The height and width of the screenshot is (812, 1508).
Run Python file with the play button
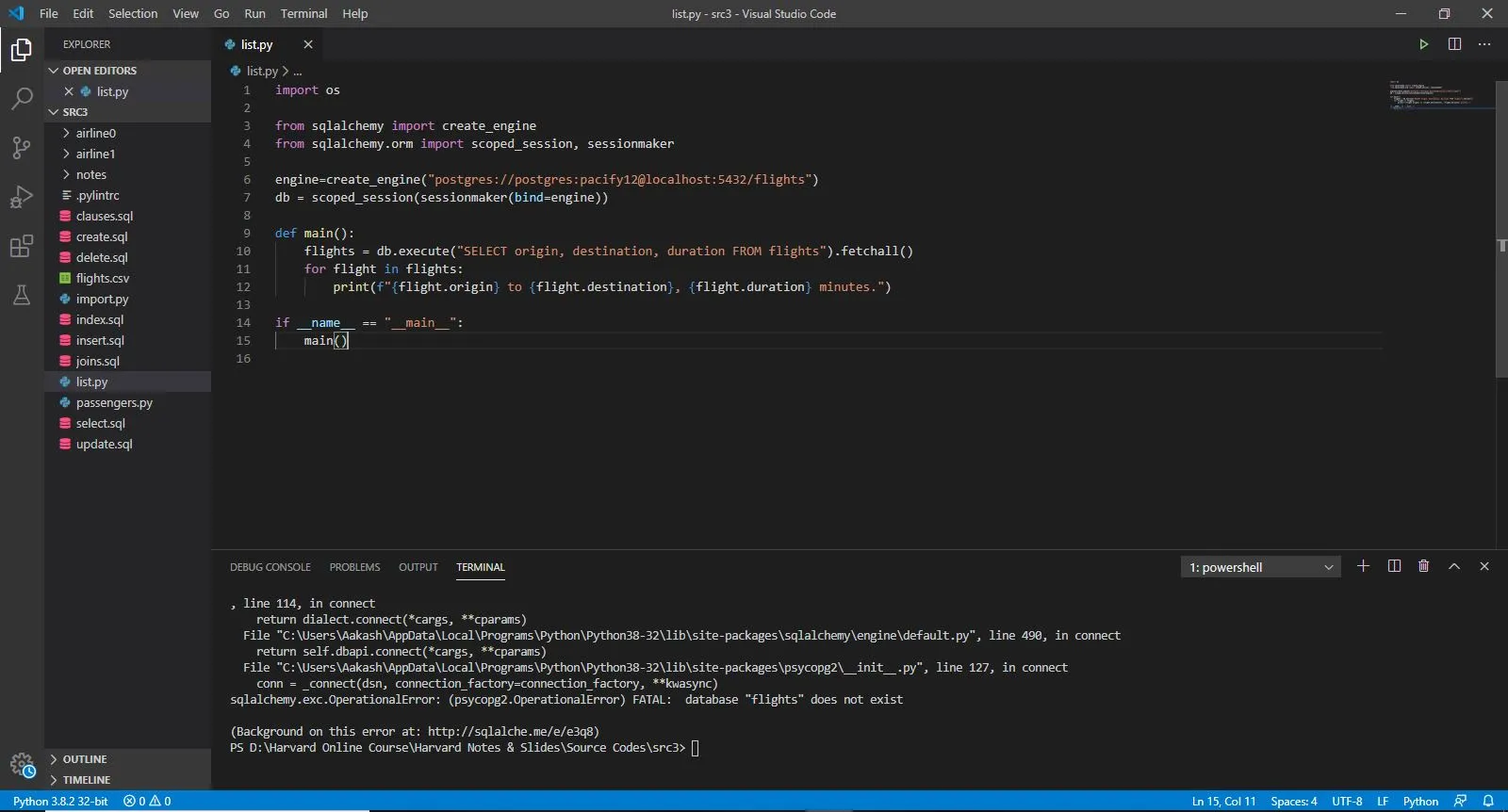click(1423, 44)
